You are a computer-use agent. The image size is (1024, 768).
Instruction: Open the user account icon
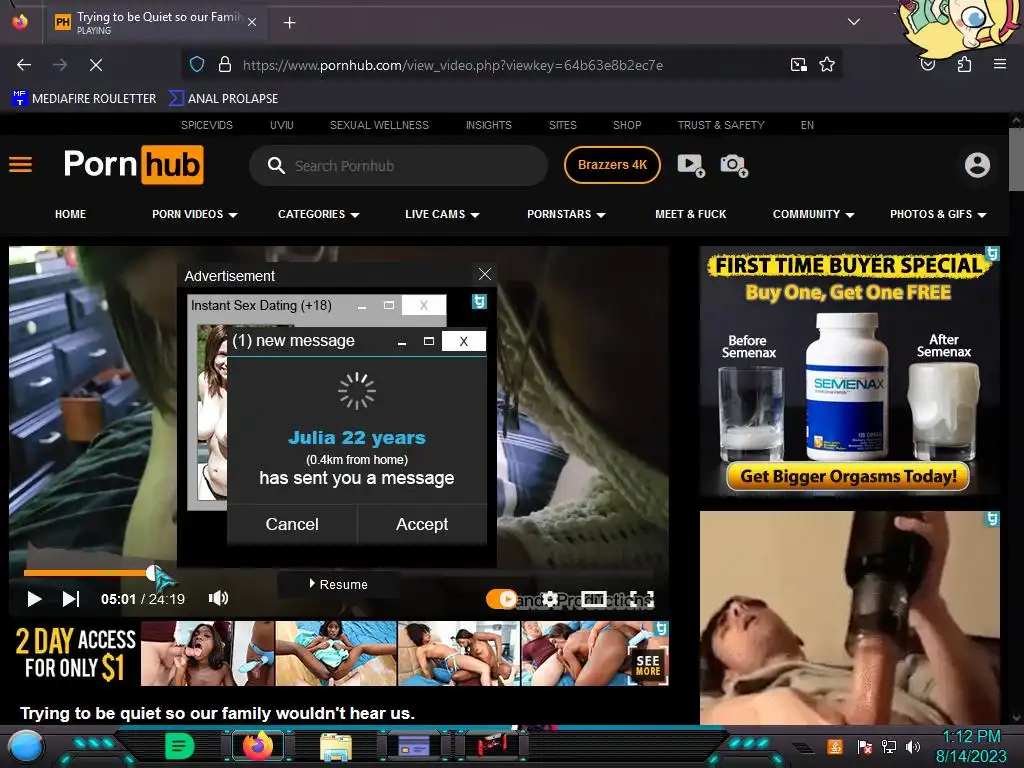click(x=977, y=165)
